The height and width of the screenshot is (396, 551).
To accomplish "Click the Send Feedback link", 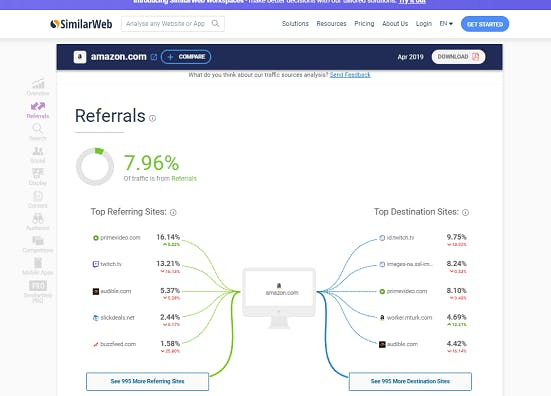I will point(350,74).
